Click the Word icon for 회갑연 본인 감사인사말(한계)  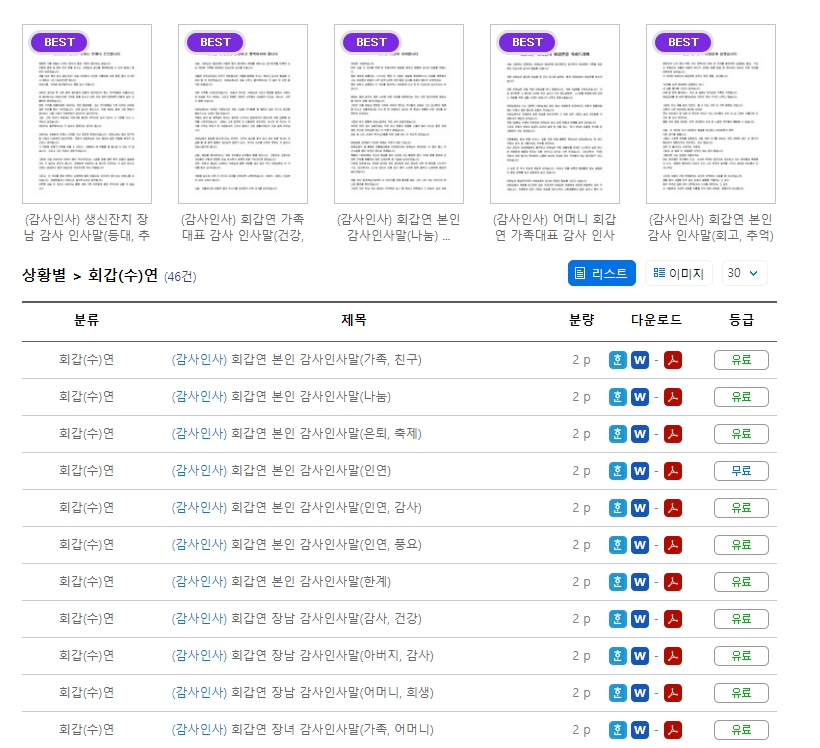pyautogui.click(x=640, y=580)
